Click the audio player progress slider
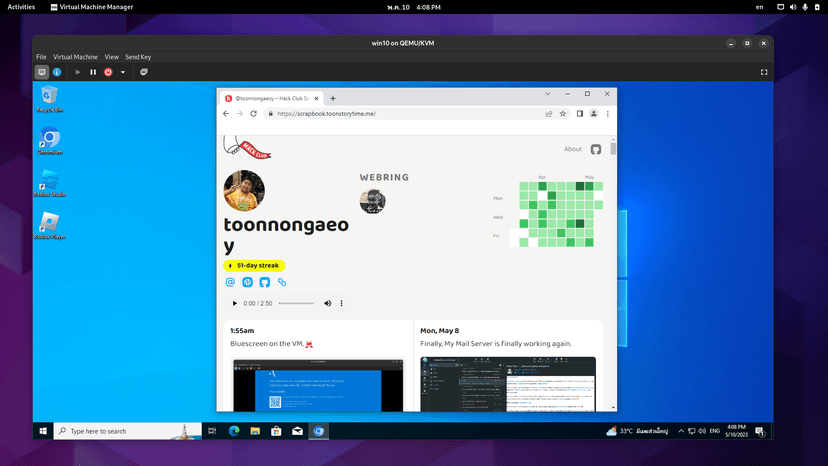The image size is (828, 466). point(296,303)
